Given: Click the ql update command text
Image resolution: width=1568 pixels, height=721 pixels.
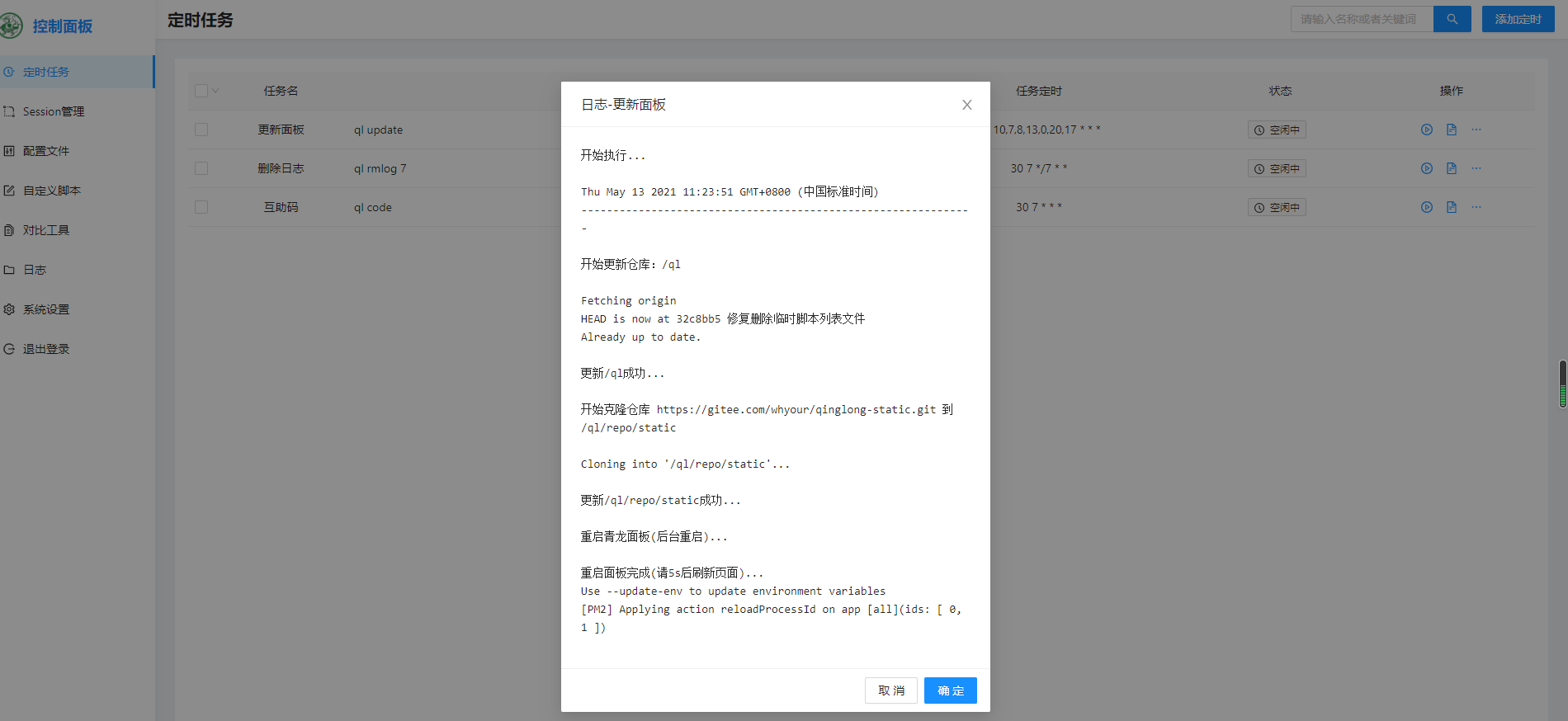Looking at the screenshot, I should point(379,130).
